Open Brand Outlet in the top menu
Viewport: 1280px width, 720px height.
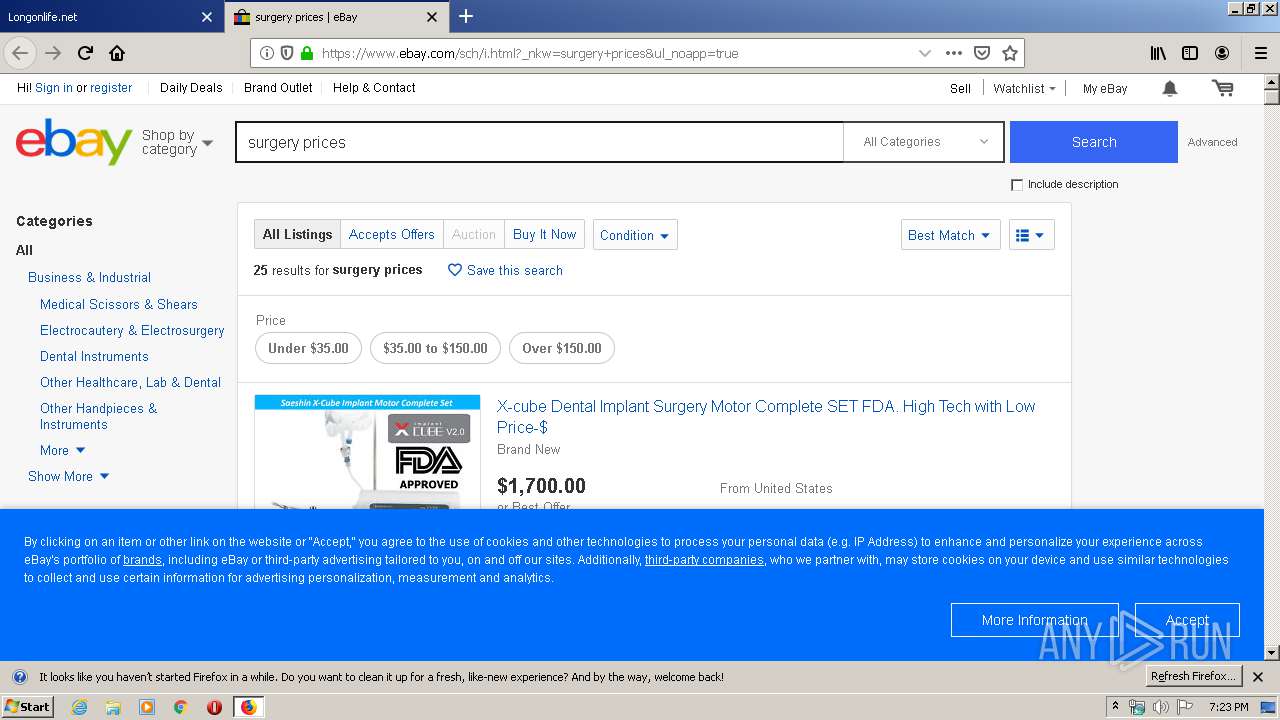click(278, 88)
